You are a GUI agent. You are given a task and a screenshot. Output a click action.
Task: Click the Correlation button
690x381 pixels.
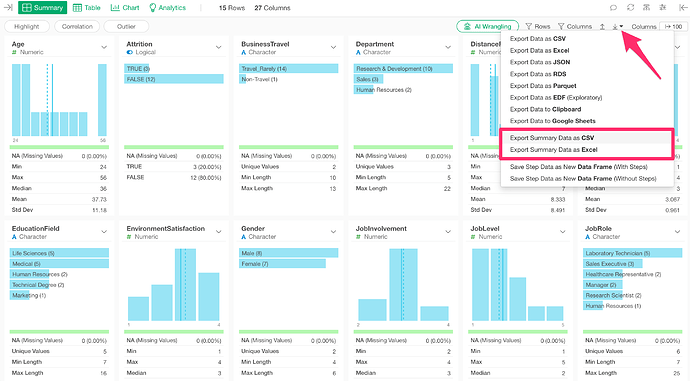click(x=77, y=26)
